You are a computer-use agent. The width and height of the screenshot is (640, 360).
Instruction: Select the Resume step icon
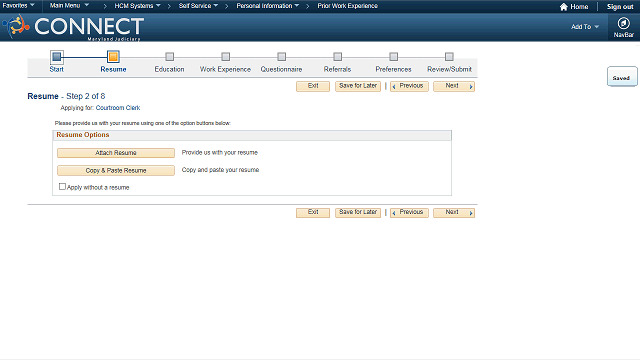pos(113,56)
